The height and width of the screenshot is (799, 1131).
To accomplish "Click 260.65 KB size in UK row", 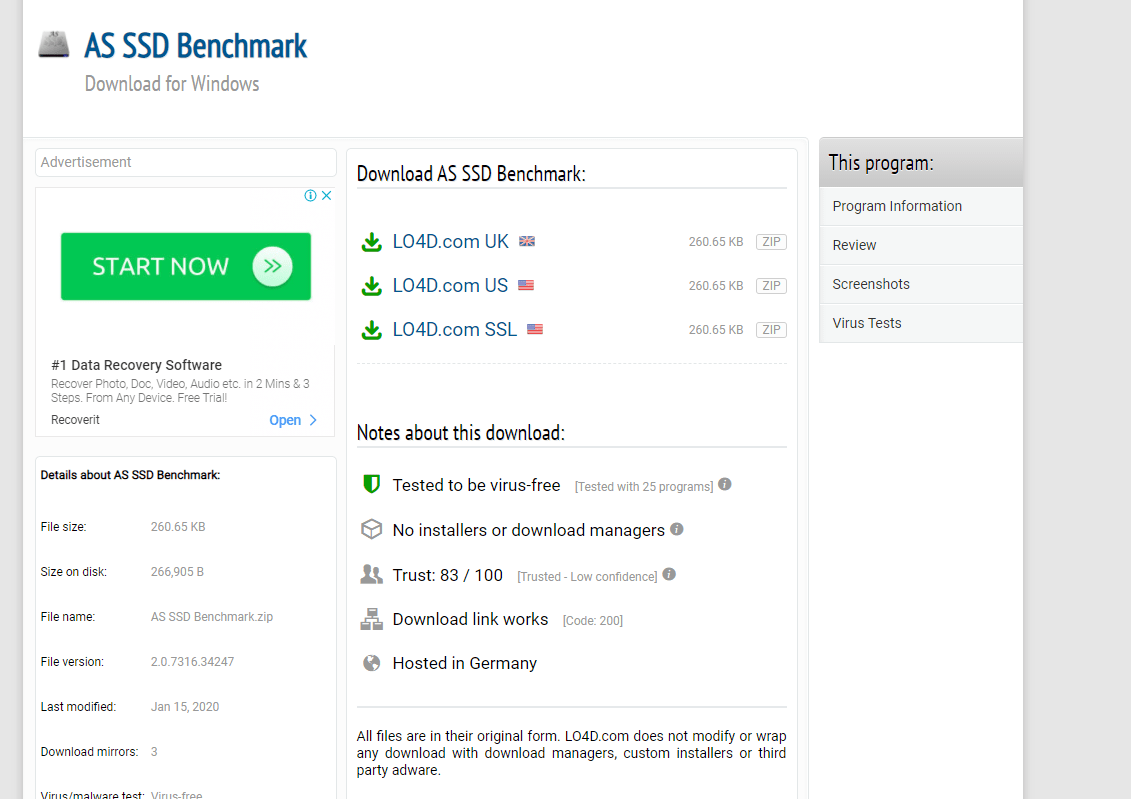I will coord(716,242).
